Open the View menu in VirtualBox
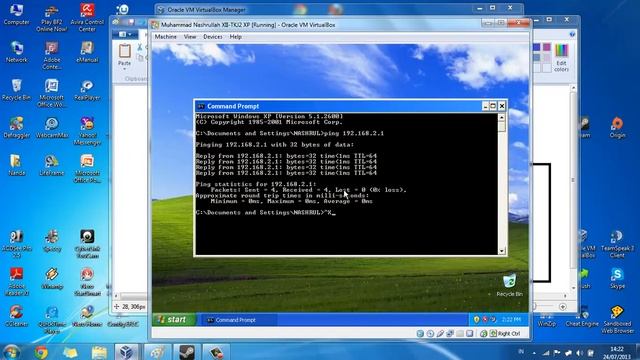The height and width of the screenshot is (360, 640). (x=190, y=37)
